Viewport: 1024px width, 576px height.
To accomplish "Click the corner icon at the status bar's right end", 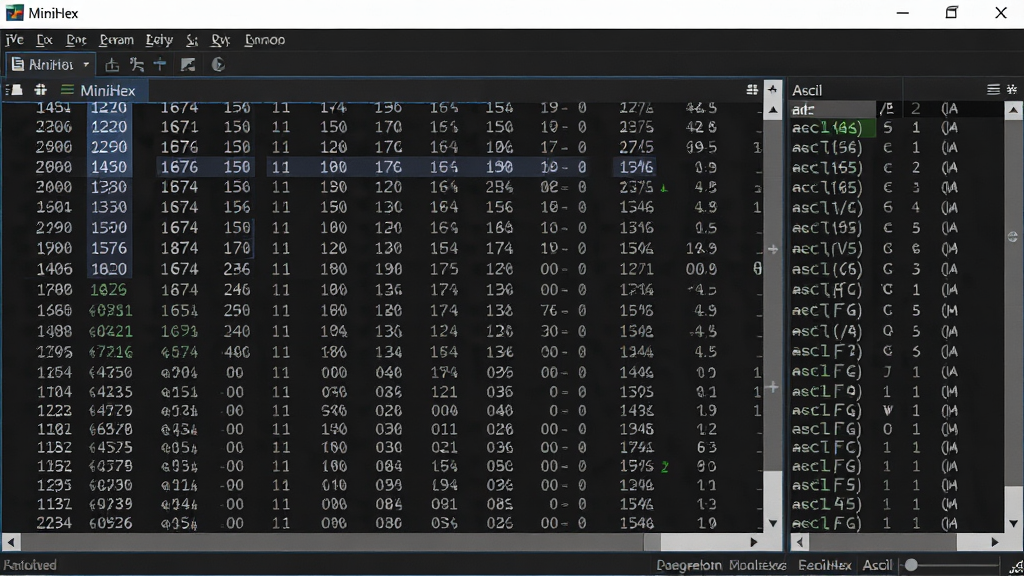I will click(x=1016, y=567).
